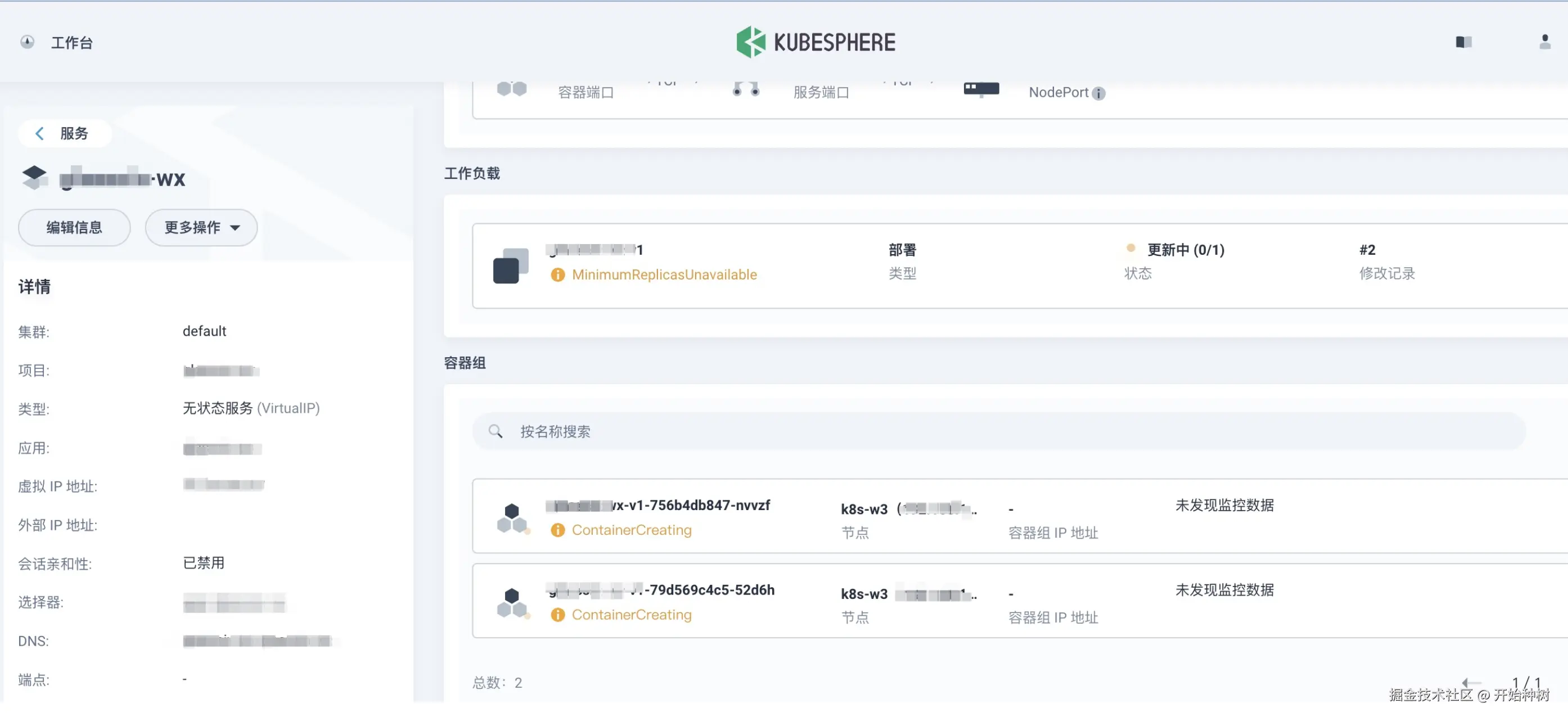Click the previous page arrow
Image resolution: width=1568 pixels, height=721 pixels.
coord(1471,682)
